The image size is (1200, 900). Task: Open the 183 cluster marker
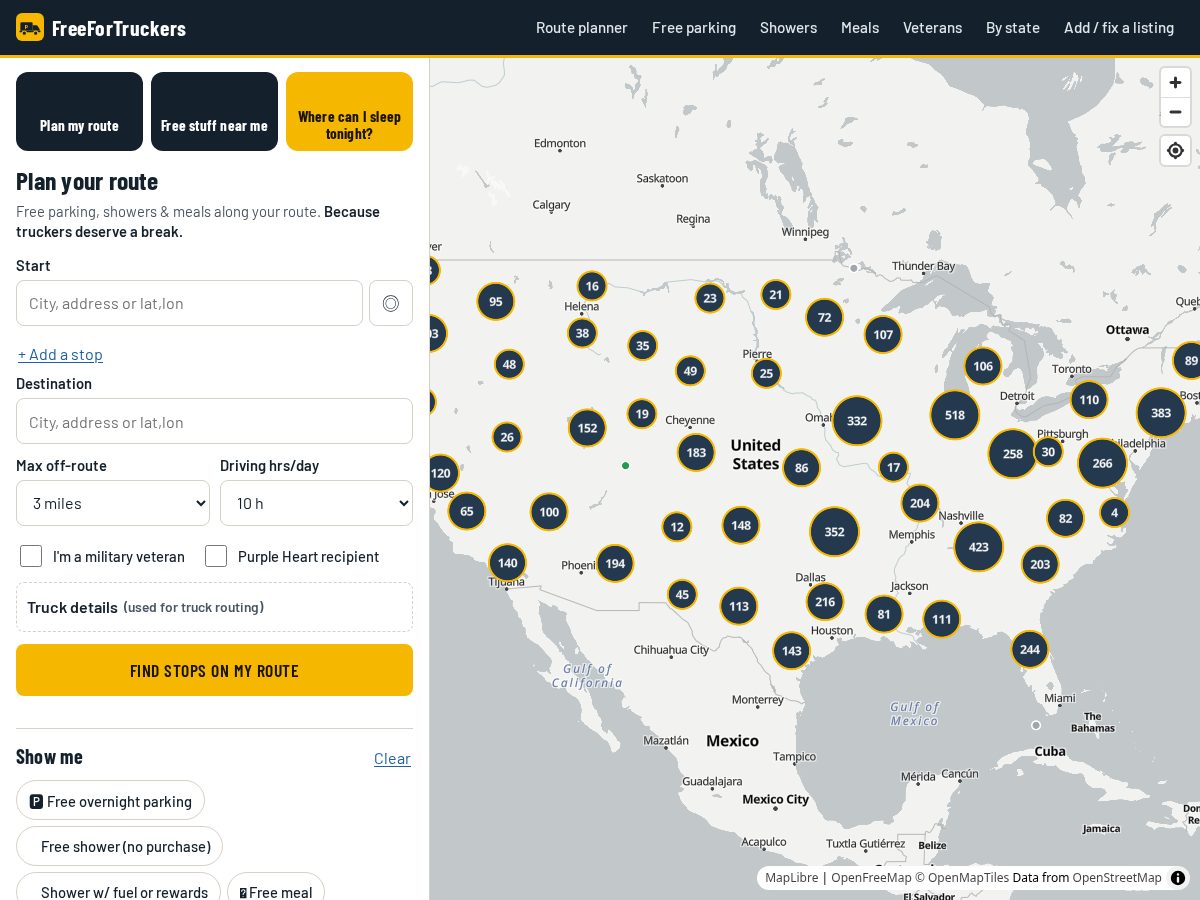coord(696,453)
